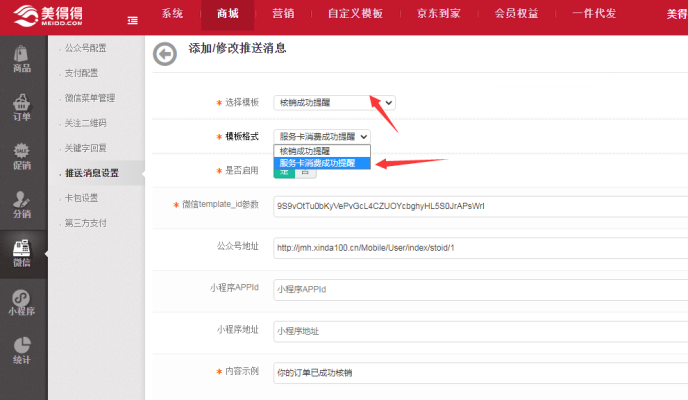This screenshot has width=688, height=400.
Task: Expand the 选择模板 dropdown
Action: [334, 103]
